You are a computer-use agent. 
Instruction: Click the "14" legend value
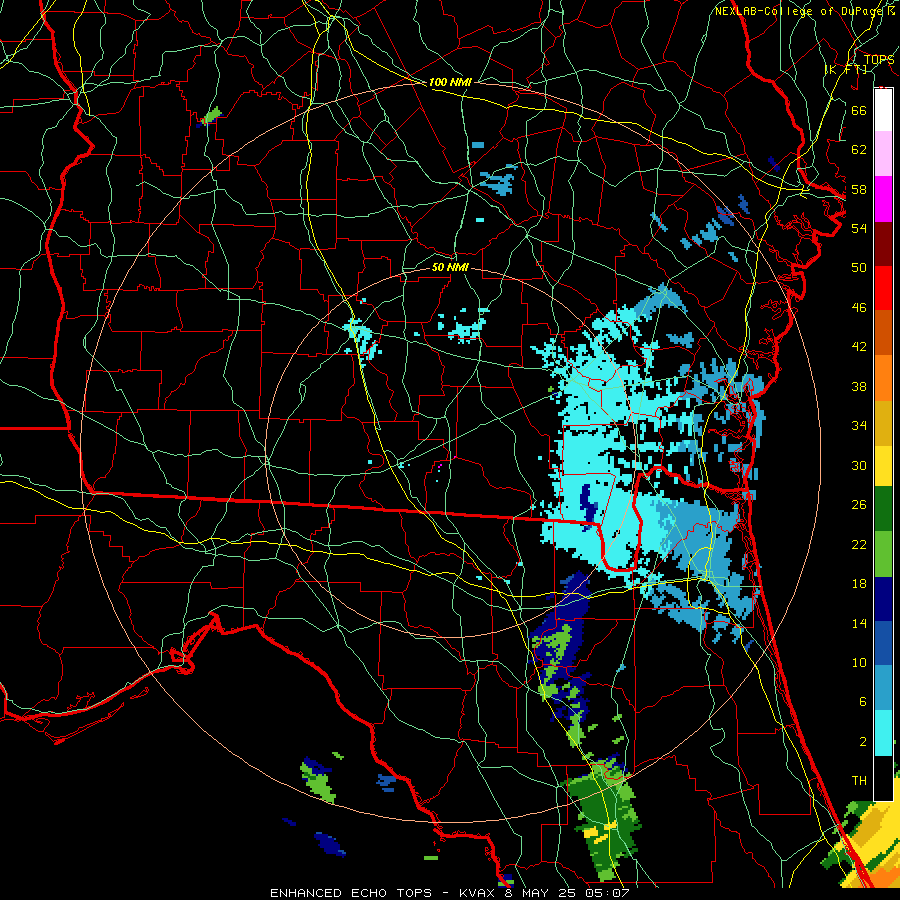coord(859,623)
